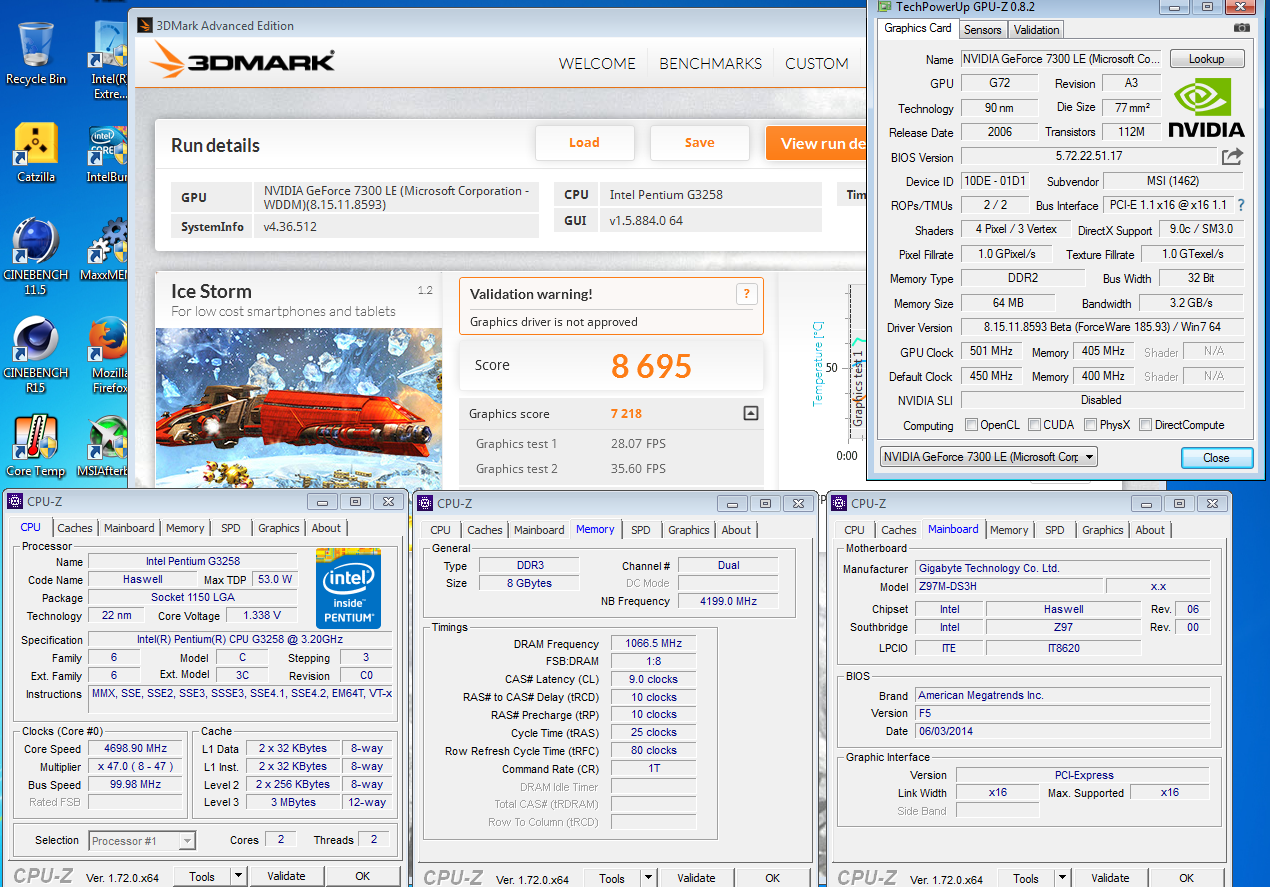
Task: Click OK in the middle CPU-Z Memory window
Action: pos(773,878)
